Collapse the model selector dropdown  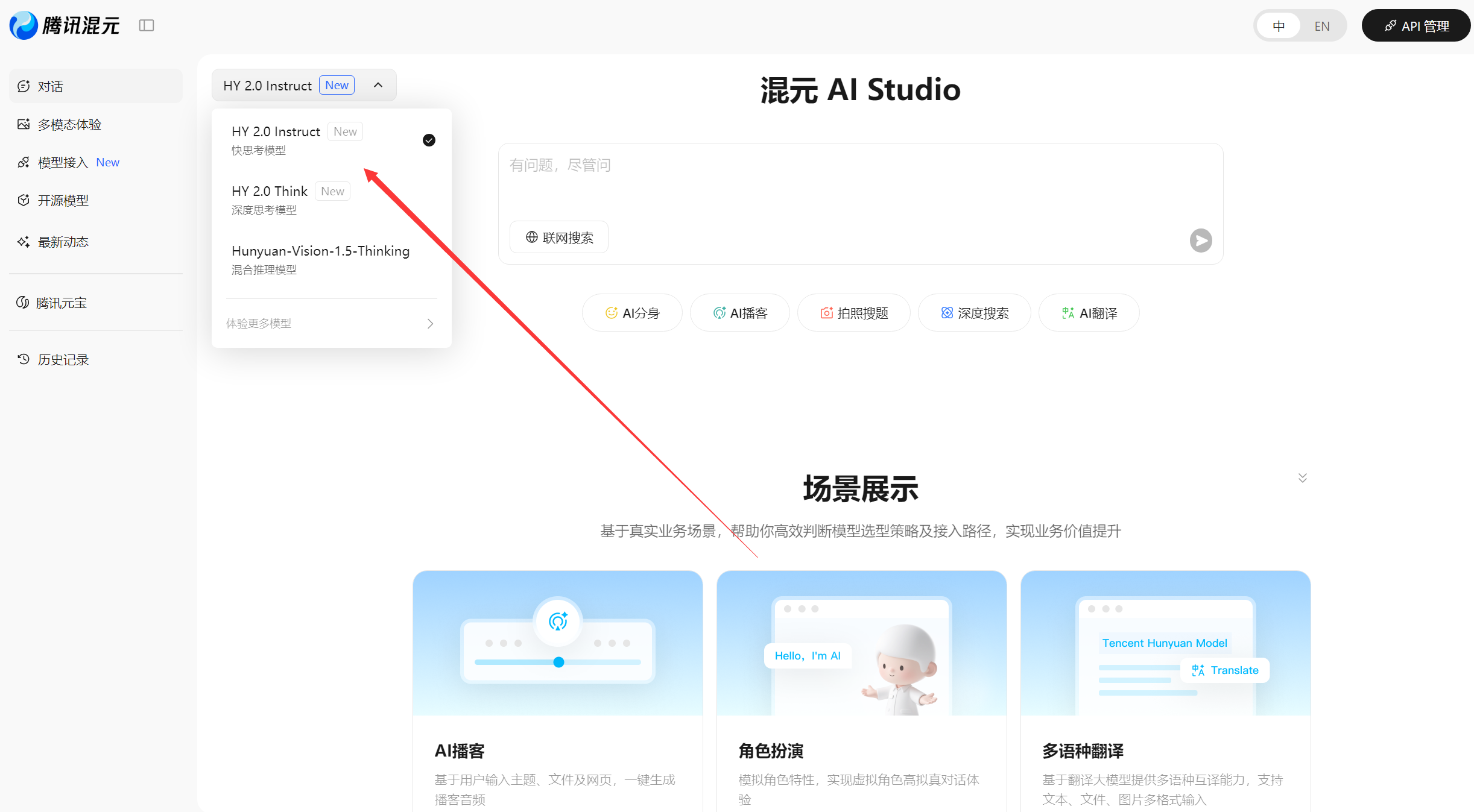click(378, 85)
